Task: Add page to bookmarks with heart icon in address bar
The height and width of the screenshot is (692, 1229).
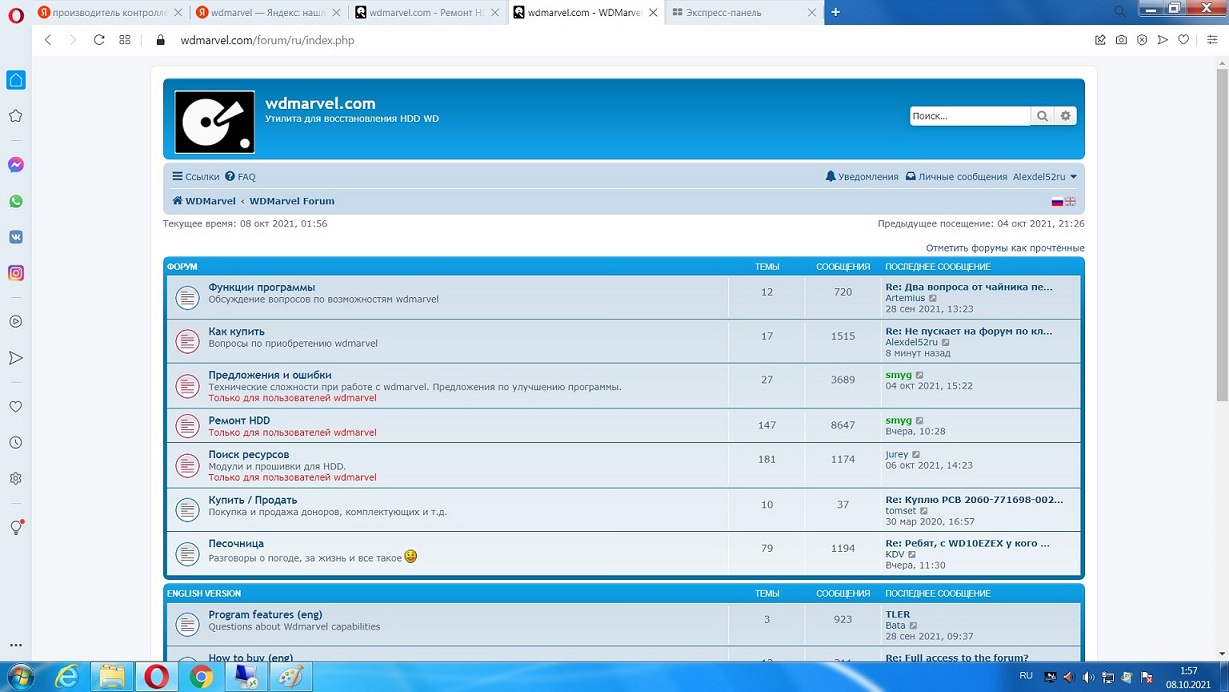Action: 1184,40
